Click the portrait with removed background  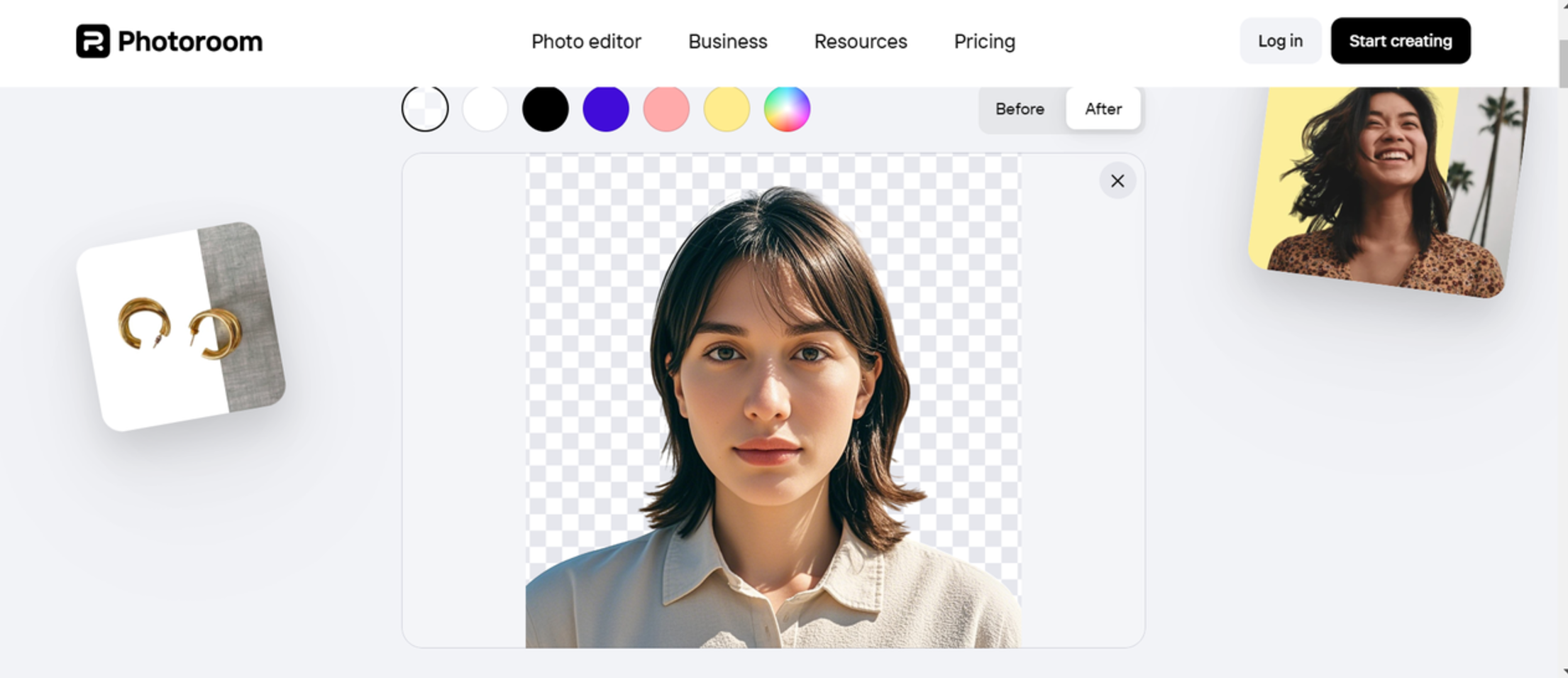(x=773, y=401)
